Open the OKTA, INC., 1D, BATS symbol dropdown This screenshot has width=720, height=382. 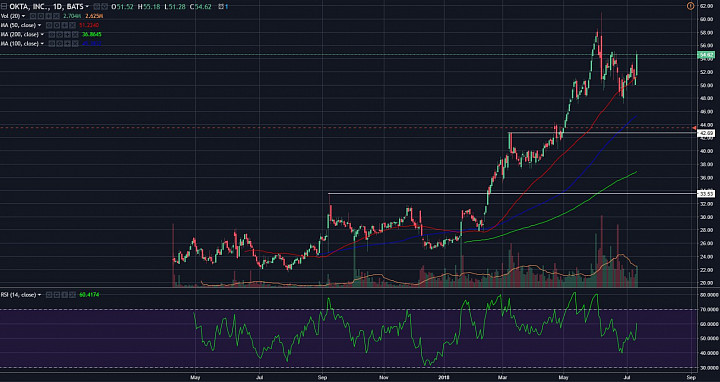click(x=87, y=6)
